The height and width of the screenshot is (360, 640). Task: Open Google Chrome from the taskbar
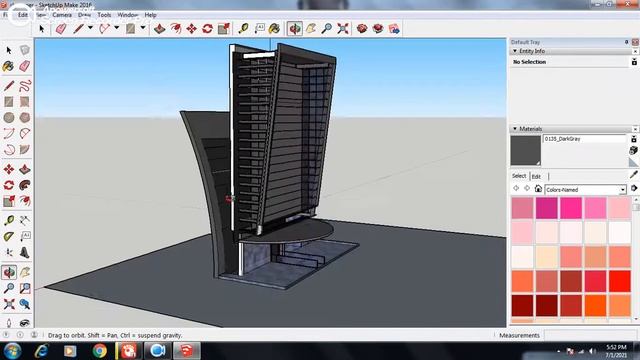(99, 351)
